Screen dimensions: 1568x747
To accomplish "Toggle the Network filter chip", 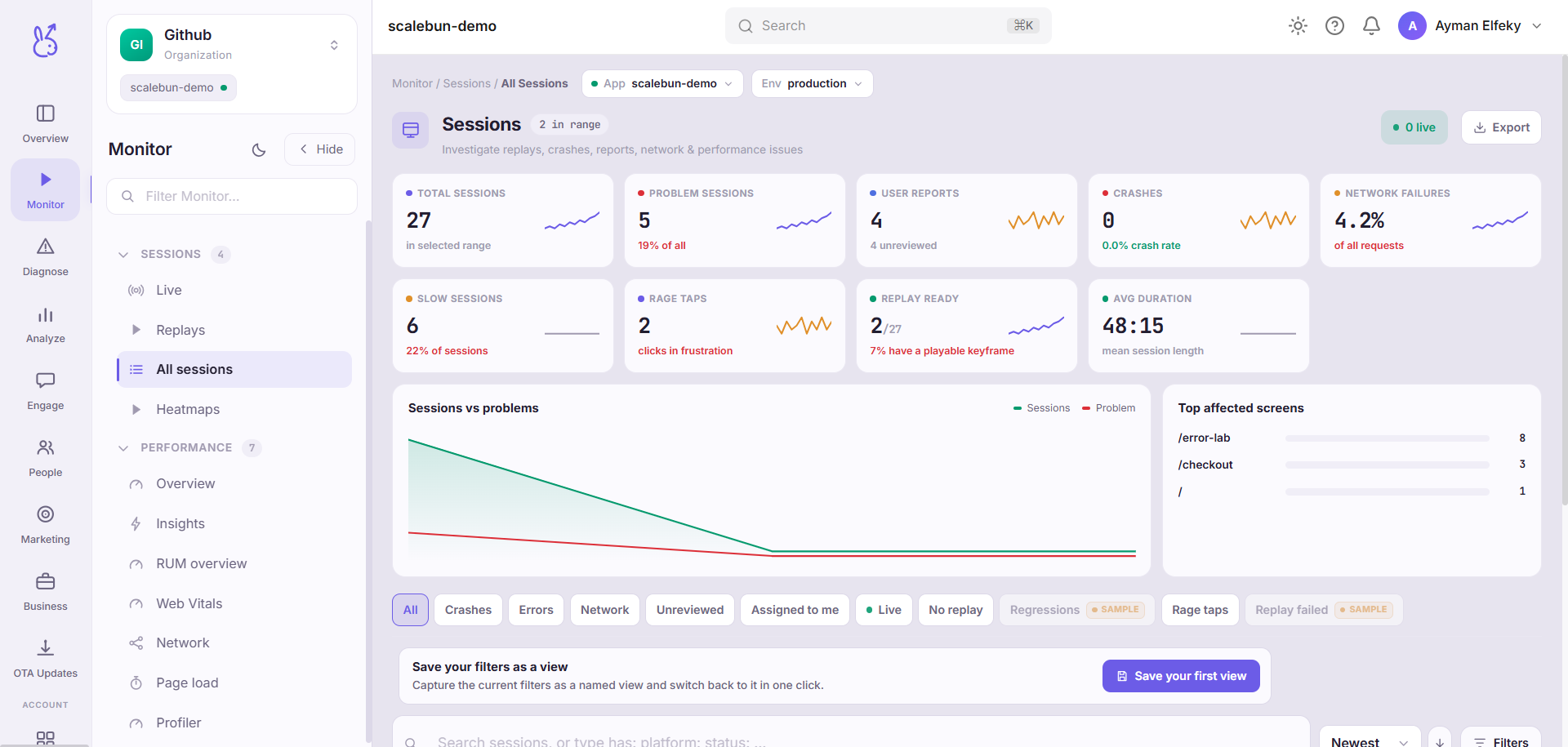I will (604, 610).
